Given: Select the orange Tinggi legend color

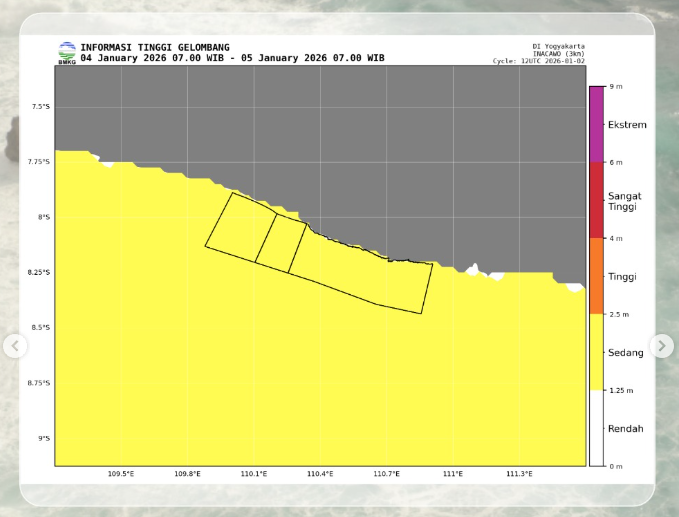Looking at the screenshot, I should point(596,276).
